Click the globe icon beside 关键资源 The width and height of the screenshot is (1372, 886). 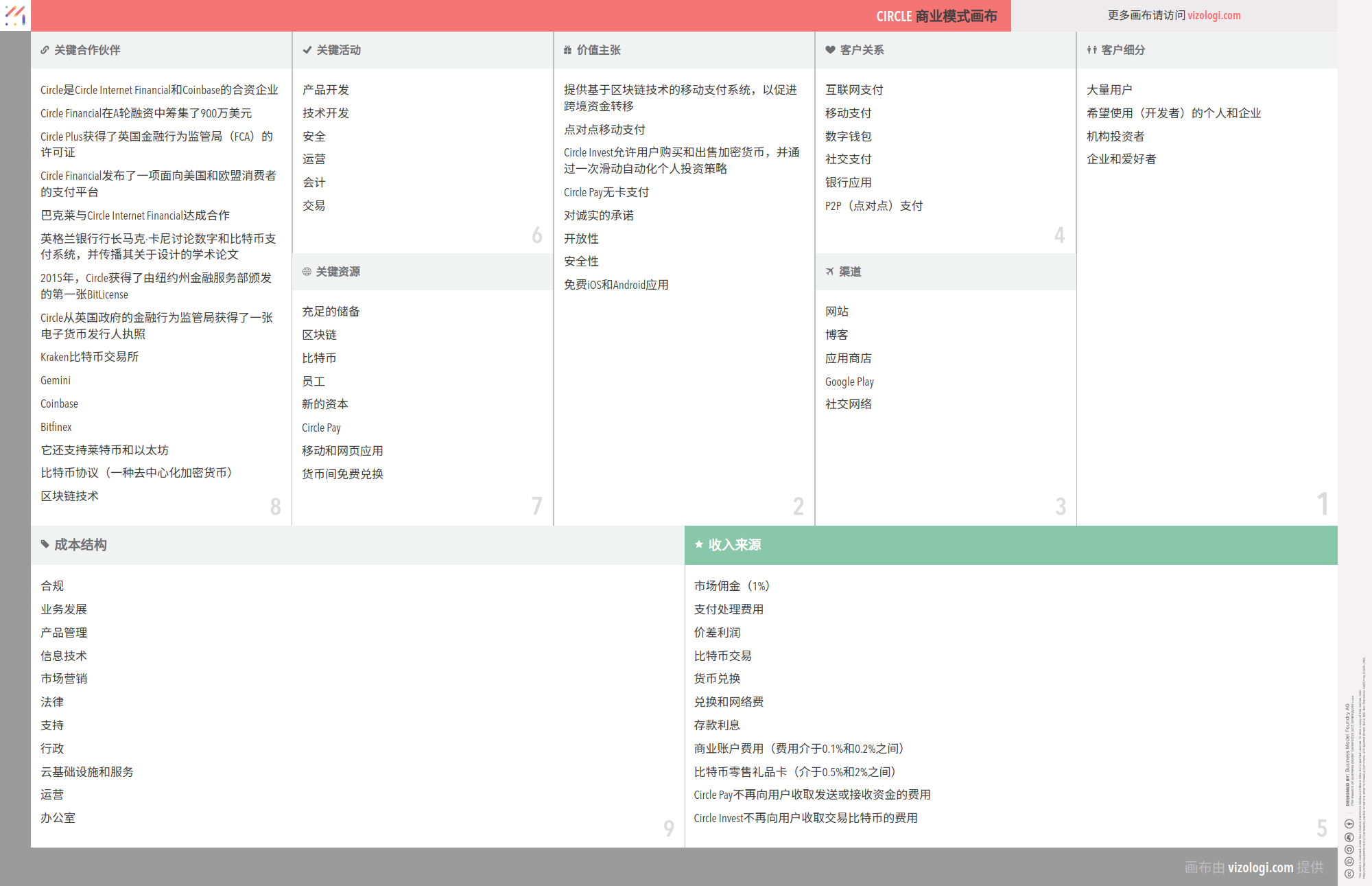coord(307,272)
